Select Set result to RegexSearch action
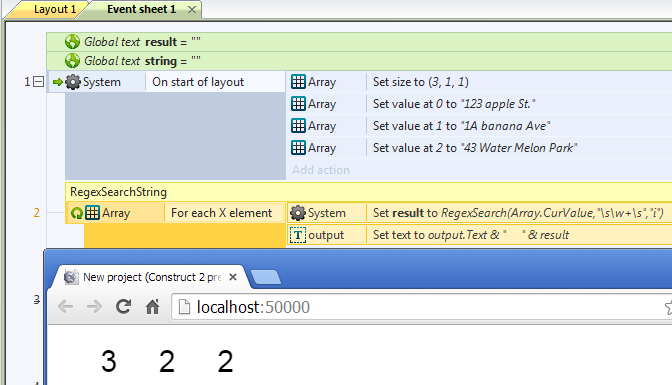The width and height of the screenshot is (672, 385). [518, 213]
